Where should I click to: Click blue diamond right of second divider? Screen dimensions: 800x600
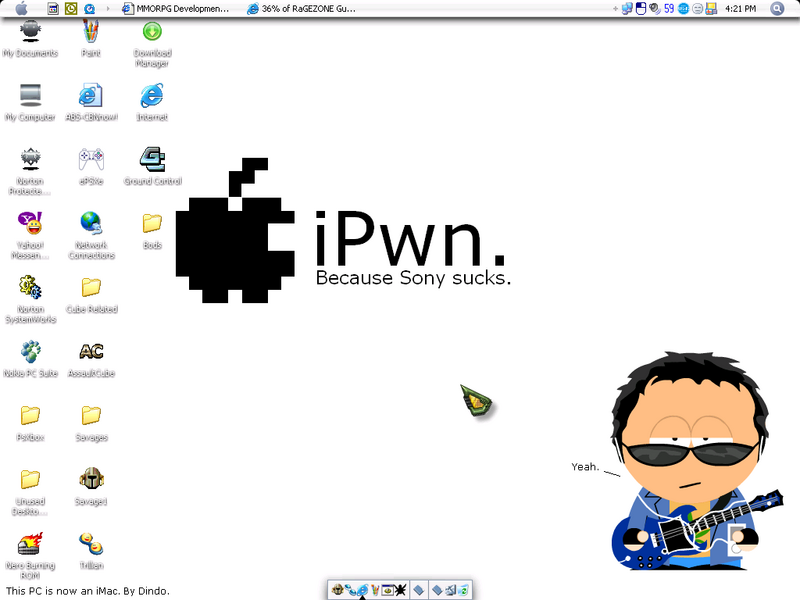point(438,590)
